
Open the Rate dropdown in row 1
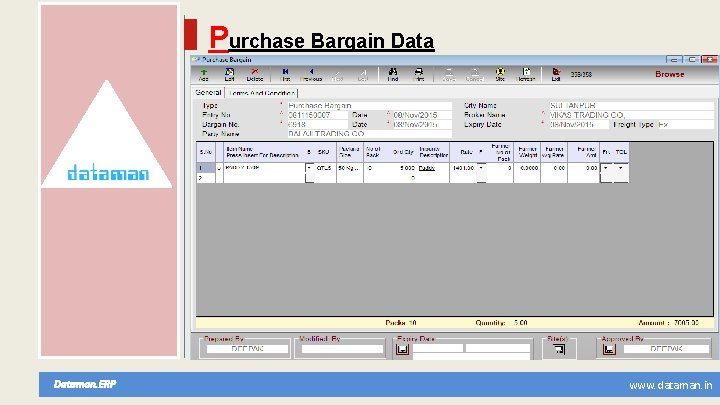(481, 168)
